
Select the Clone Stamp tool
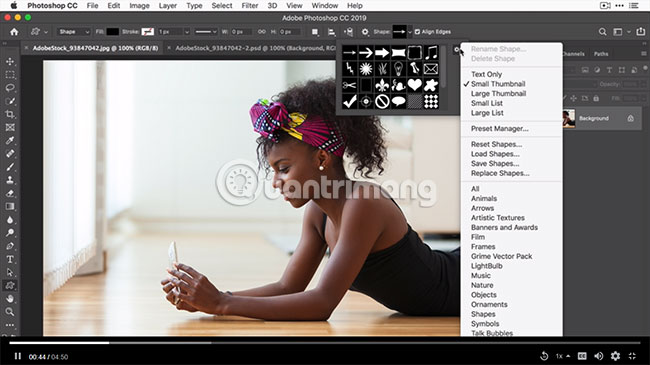click(10, 180)
